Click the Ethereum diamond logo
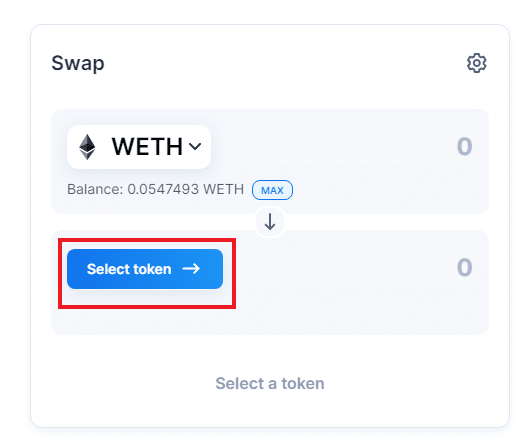Screen dimensions: 523x443 [x=87, y=147]
